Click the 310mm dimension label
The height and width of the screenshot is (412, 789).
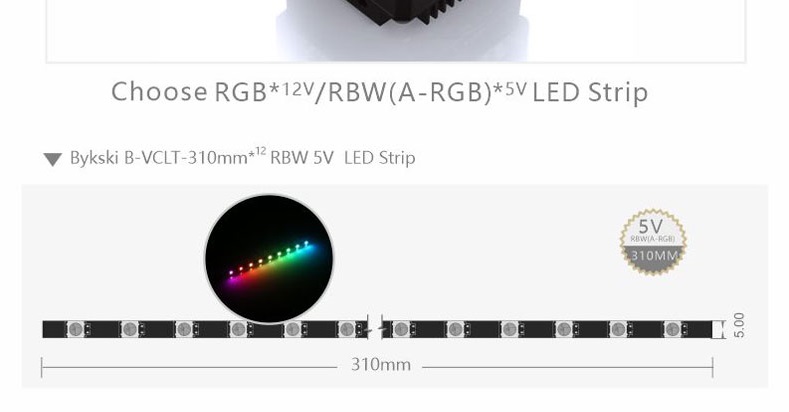coord(380,364)
